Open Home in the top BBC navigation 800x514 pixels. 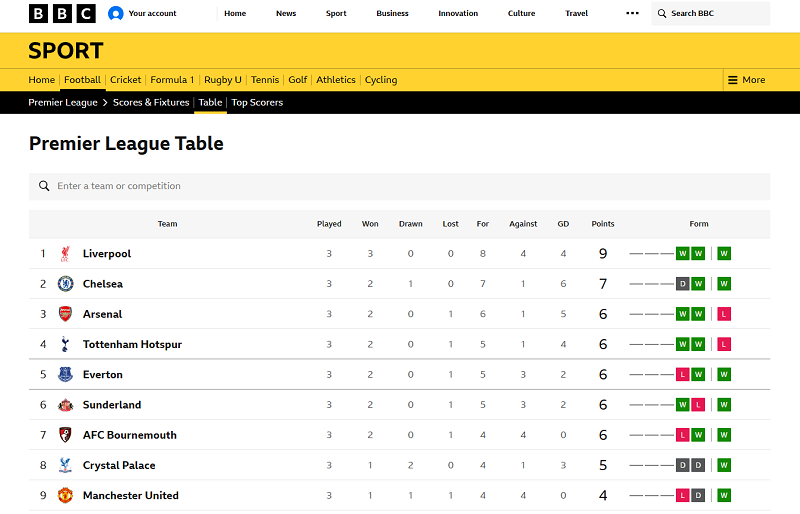point(235,13)
